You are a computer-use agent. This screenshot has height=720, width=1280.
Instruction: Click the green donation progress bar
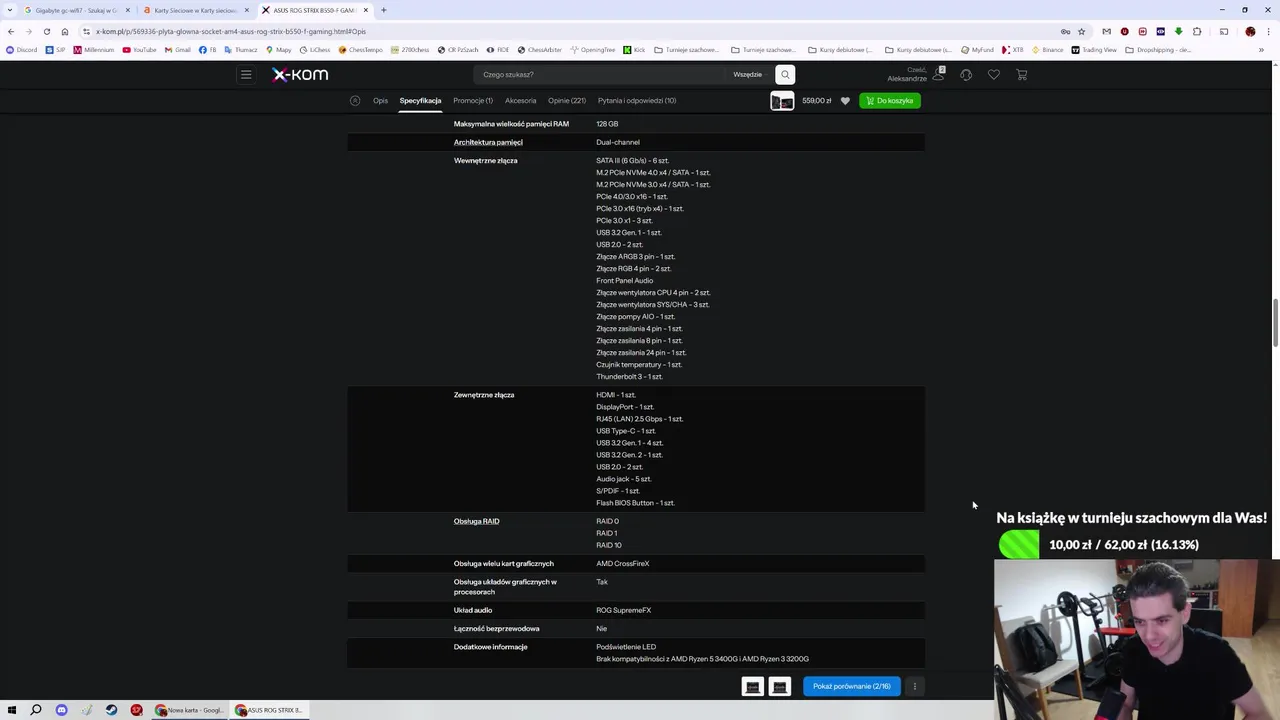1019,545
